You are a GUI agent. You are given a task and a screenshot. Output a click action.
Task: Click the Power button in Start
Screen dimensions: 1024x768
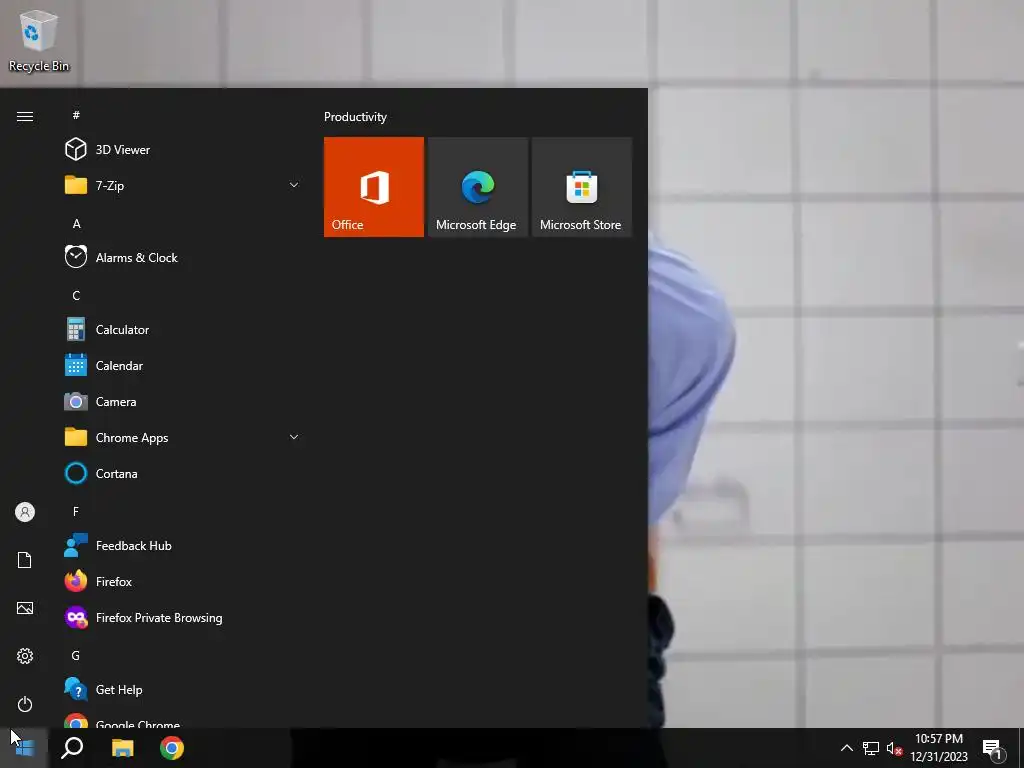[25, 704]
